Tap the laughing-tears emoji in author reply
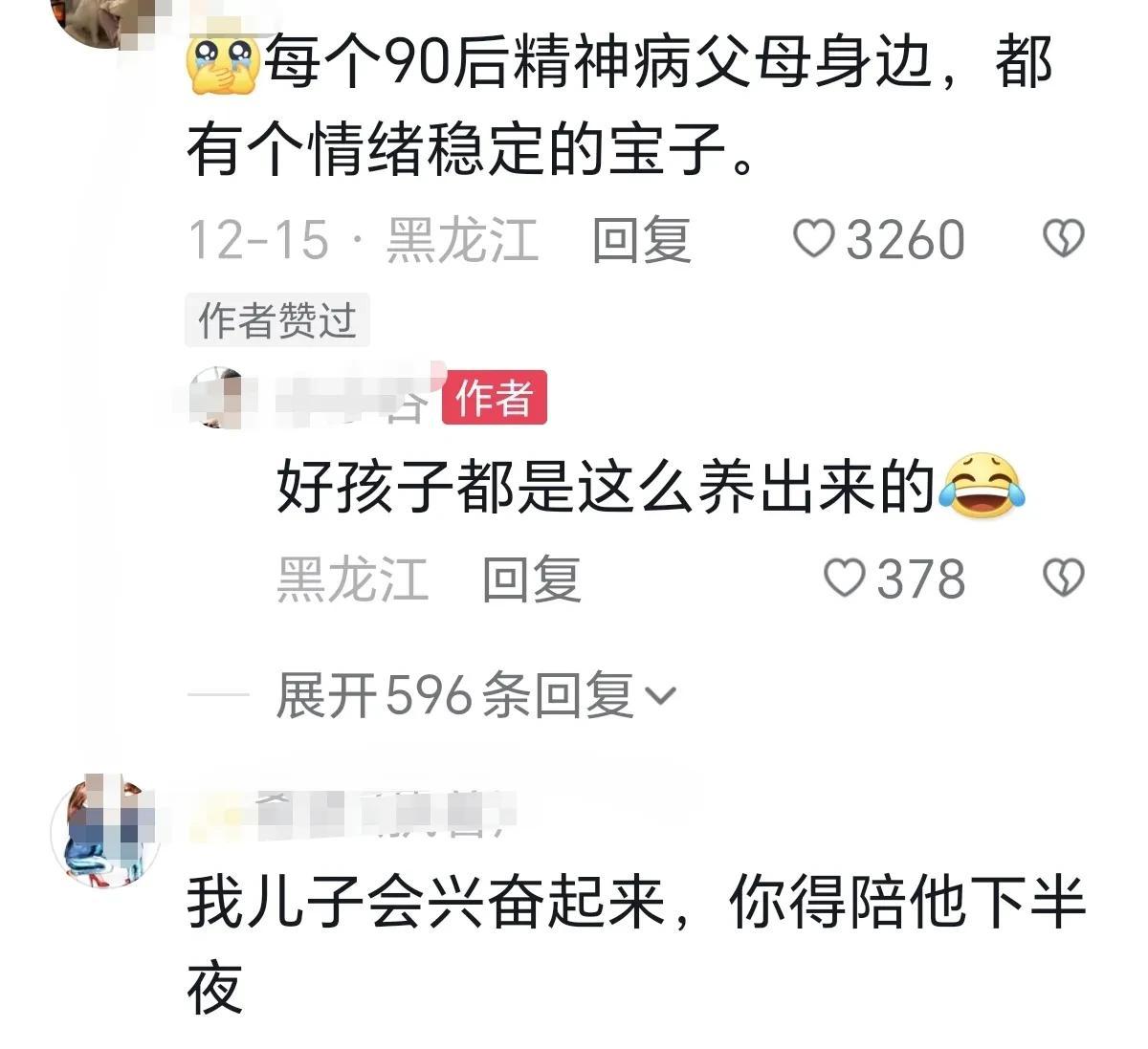This screenshot has height=1049, width=1148. pos(982,486)
